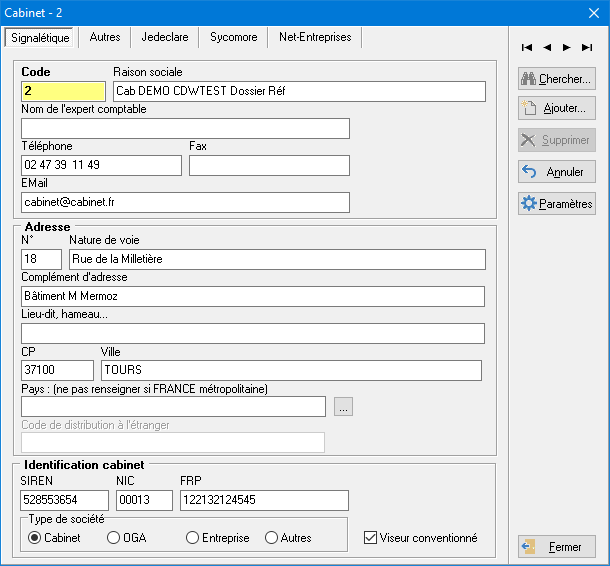
Task: Add a new cabinet with Ajouter
Action: [557, 109]
